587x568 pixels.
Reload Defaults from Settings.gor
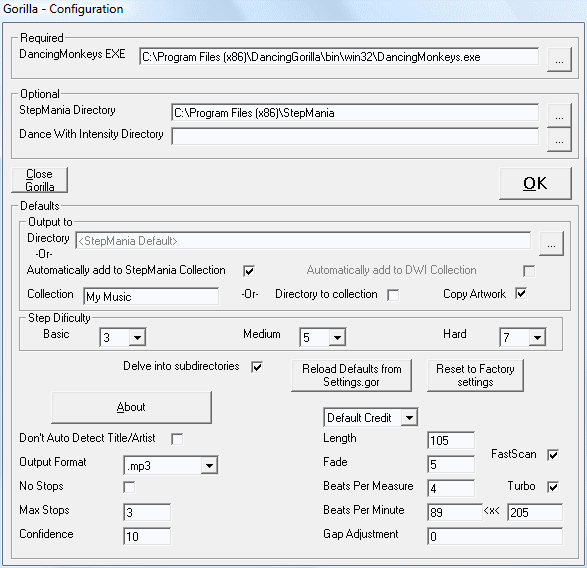[352, 376]
